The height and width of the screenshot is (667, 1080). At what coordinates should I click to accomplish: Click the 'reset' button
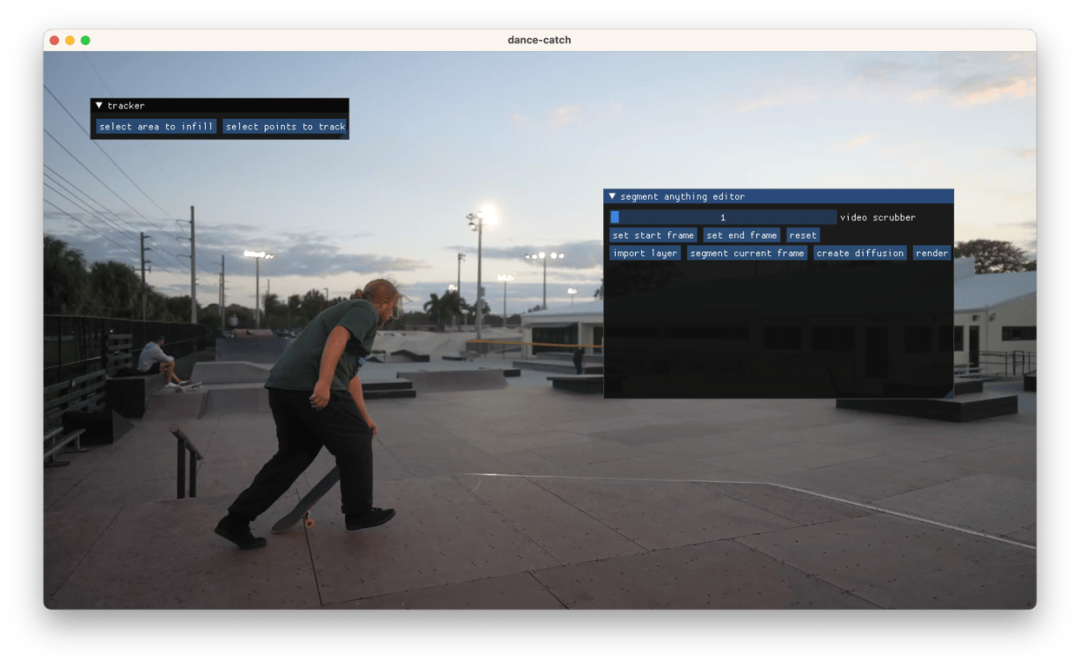(x=802, y=235)
